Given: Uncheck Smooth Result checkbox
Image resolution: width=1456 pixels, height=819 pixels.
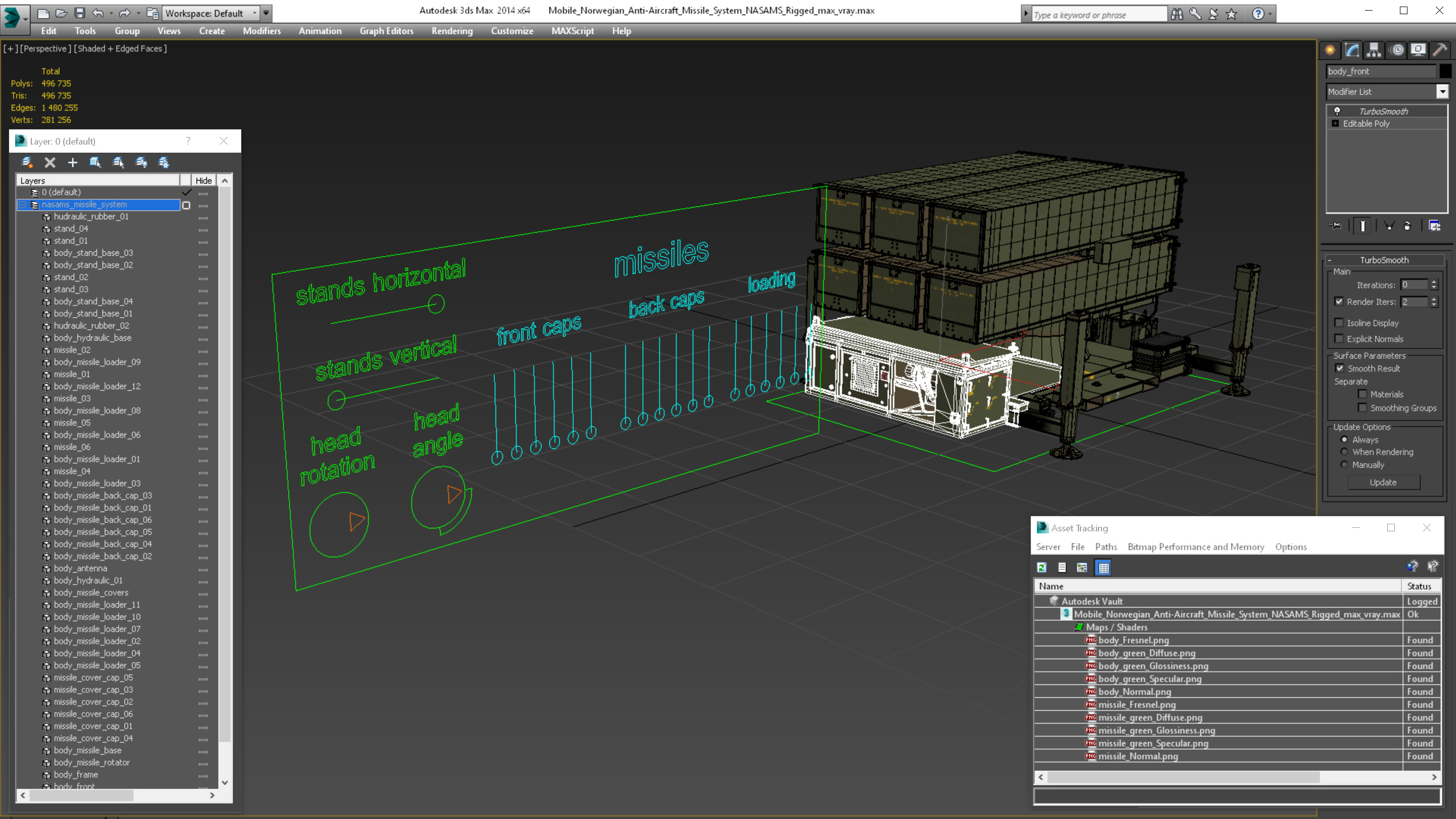Looking at the screenshot, I should click(1340, 369).
